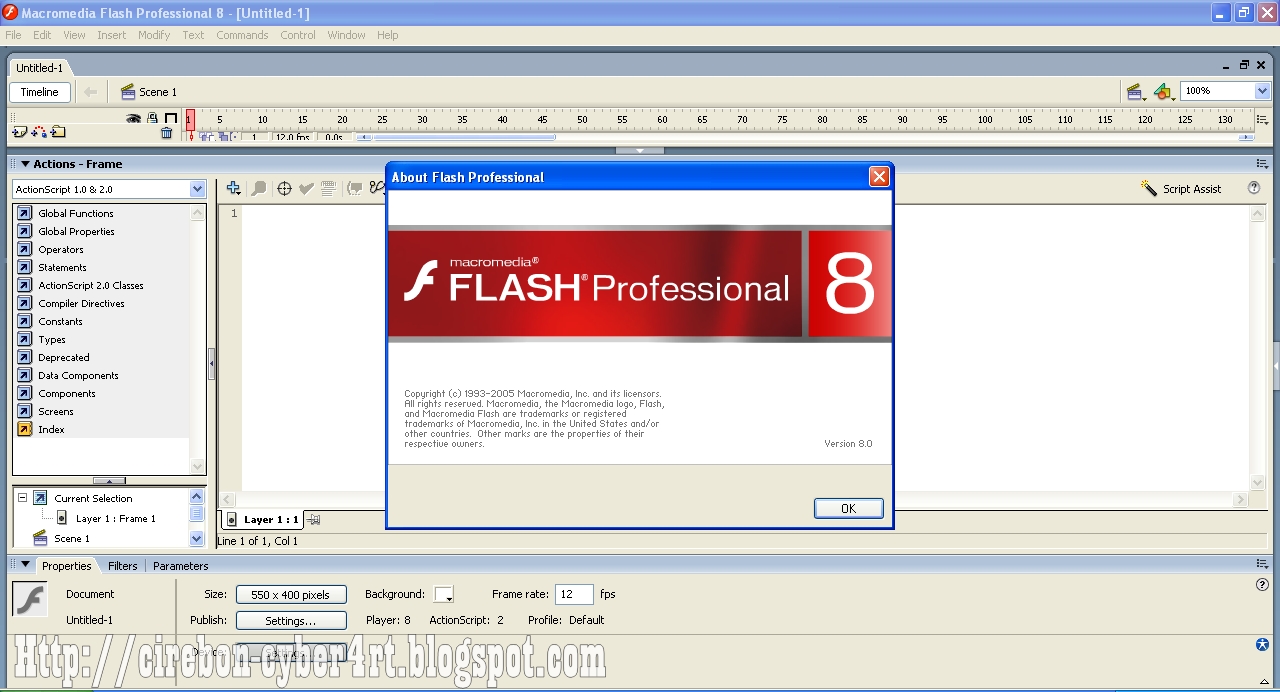Click the Scene 1 clapperboard icon in edit bar
The height and width of the screenshot is (692, 1280).
tap(128, 92)
